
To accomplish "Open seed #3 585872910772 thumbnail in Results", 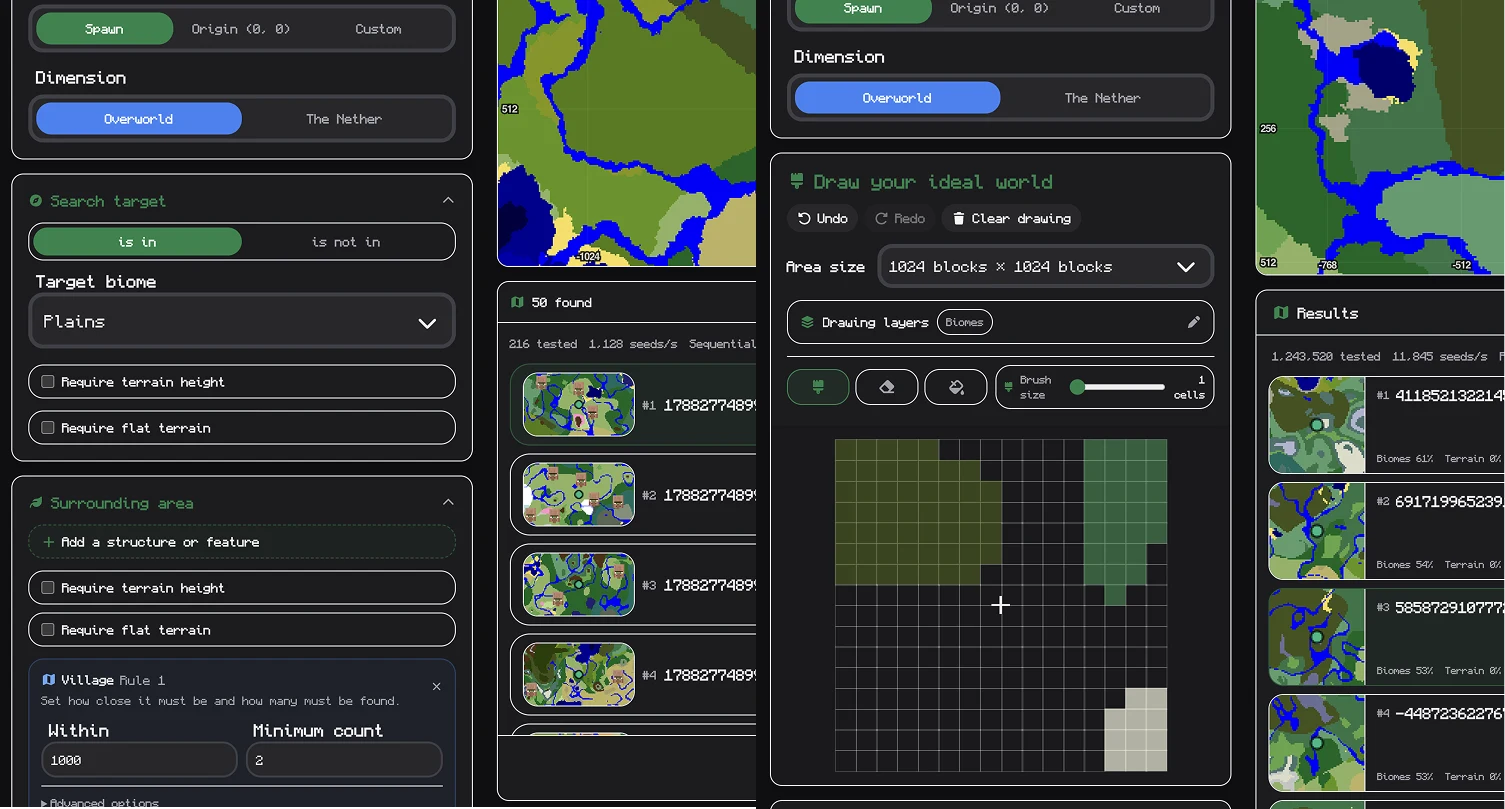I will [x=1317, y=637].
